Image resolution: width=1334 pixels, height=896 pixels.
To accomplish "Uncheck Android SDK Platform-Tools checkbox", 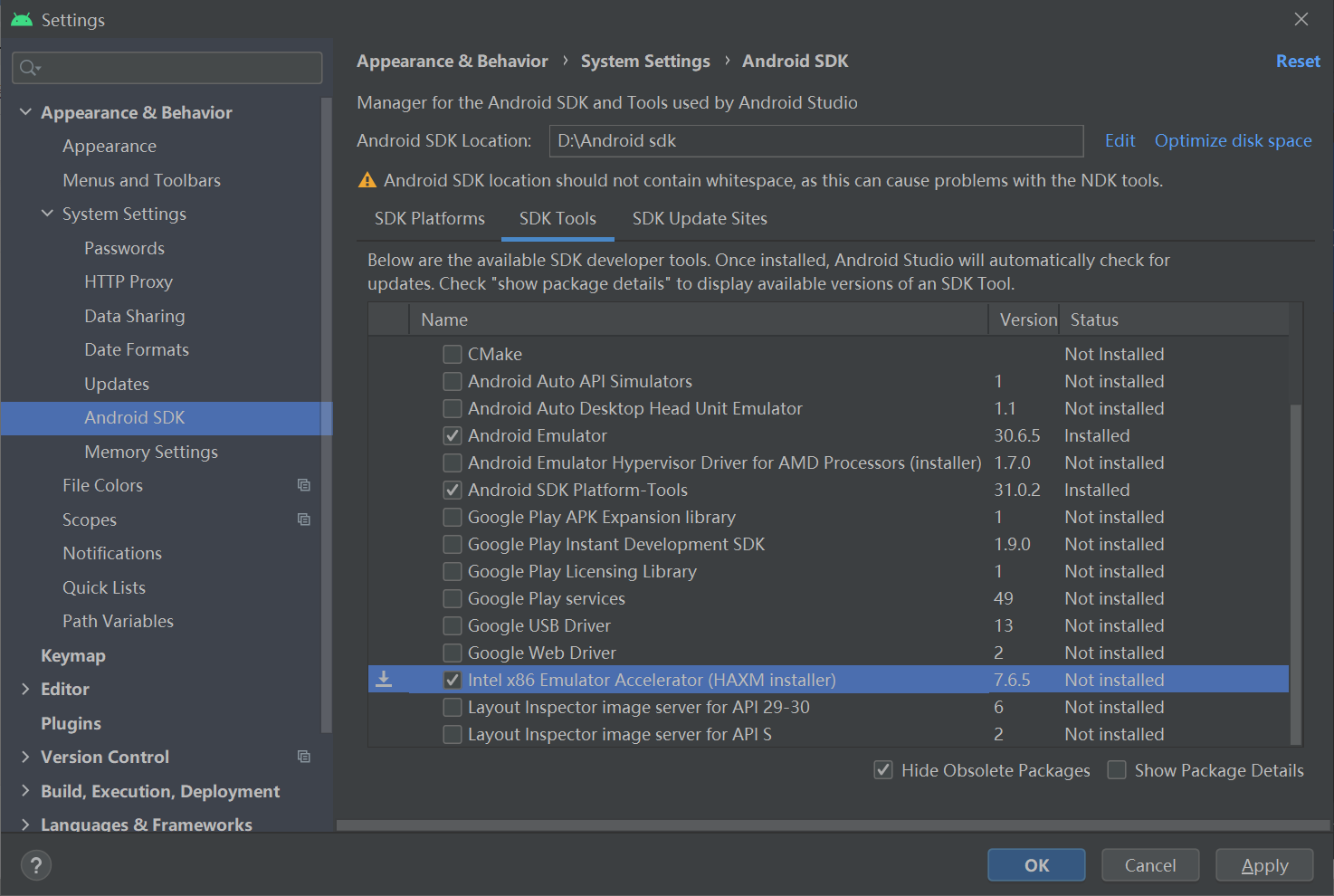I will (453, 490).
